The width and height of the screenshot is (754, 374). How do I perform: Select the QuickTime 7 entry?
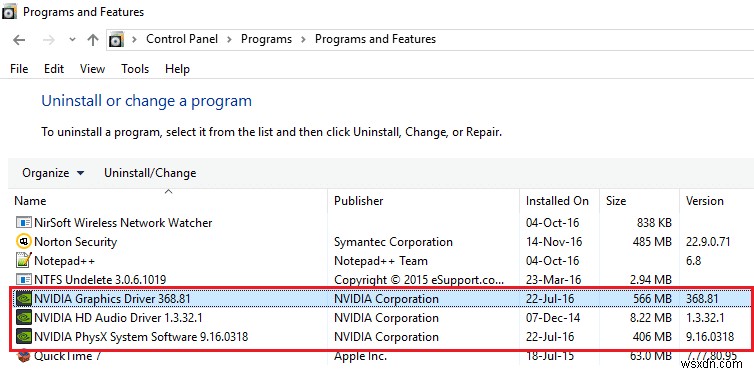pos(67,356)
